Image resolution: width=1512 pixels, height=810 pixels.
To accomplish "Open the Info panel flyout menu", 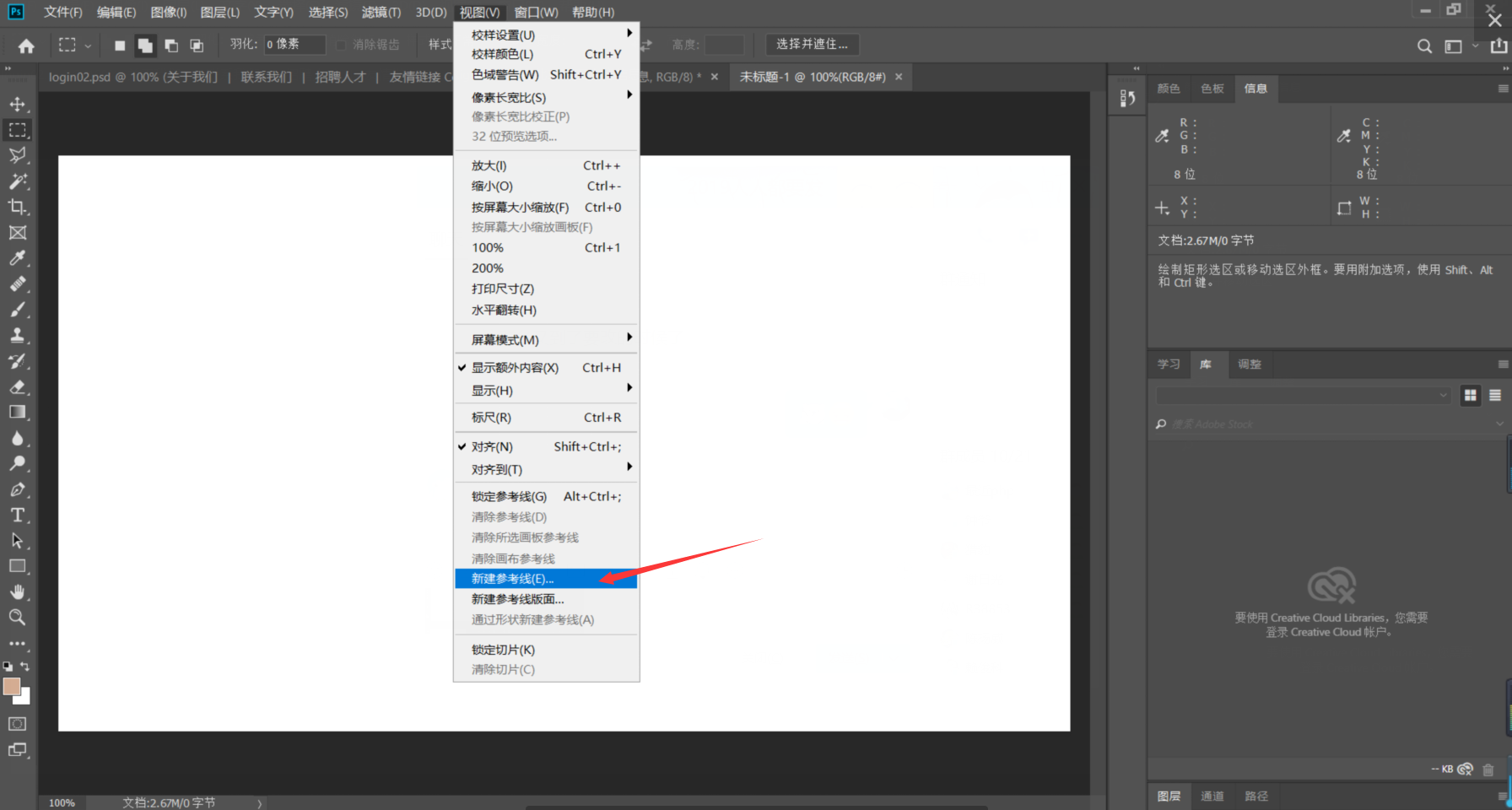I will pyautogui.click(x=1503, y=89).
